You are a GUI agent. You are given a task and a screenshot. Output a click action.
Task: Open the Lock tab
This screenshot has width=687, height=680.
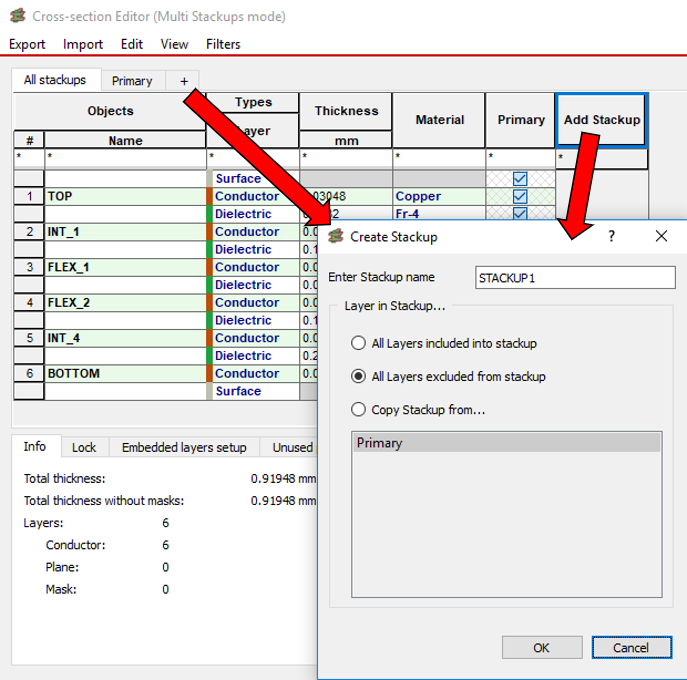click(84, 447)
